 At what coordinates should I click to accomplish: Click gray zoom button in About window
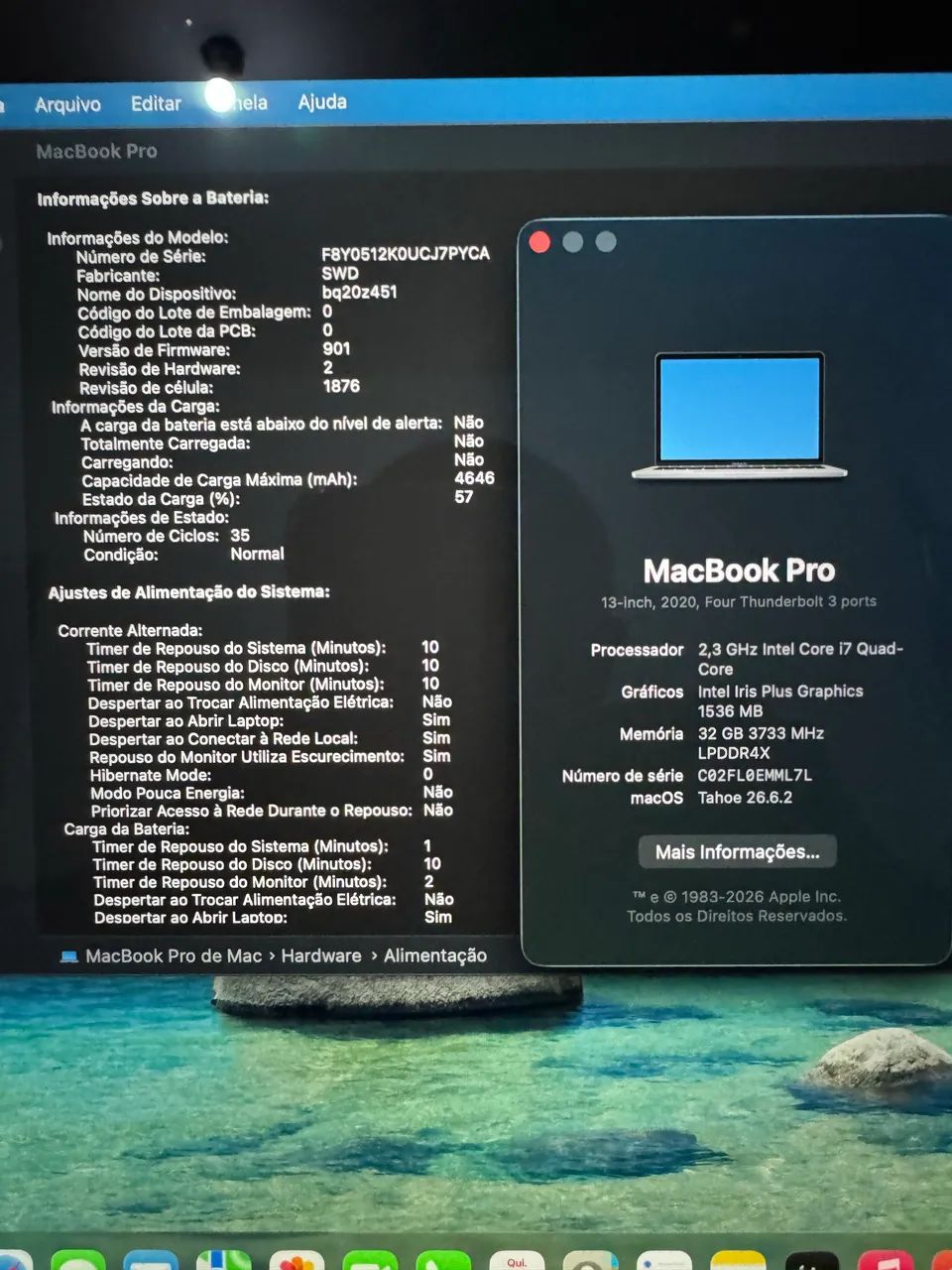coord(606,242)
